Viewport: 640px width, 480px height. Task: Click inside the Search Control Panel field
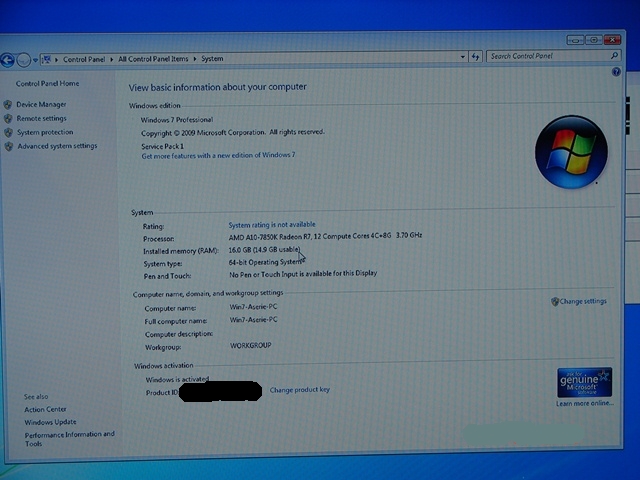click(x=545, y=56)
